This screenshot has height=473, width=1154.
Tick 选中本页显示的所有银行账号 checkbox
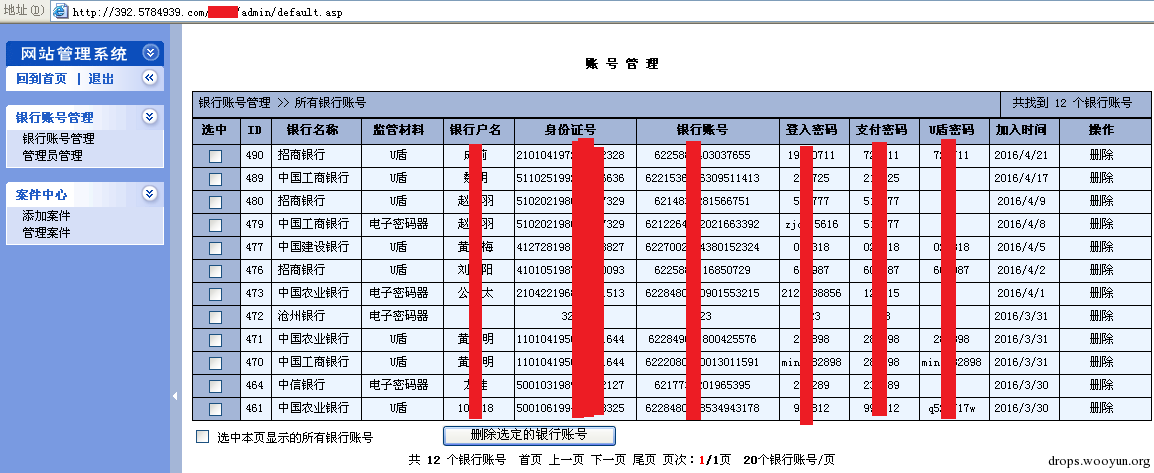[x=202, y=437]
